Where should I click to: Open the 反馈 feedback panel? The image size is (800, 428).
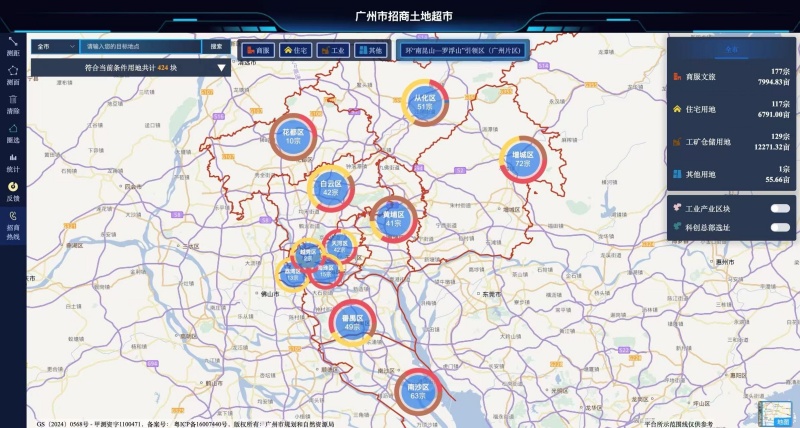[x=13, y=189]
